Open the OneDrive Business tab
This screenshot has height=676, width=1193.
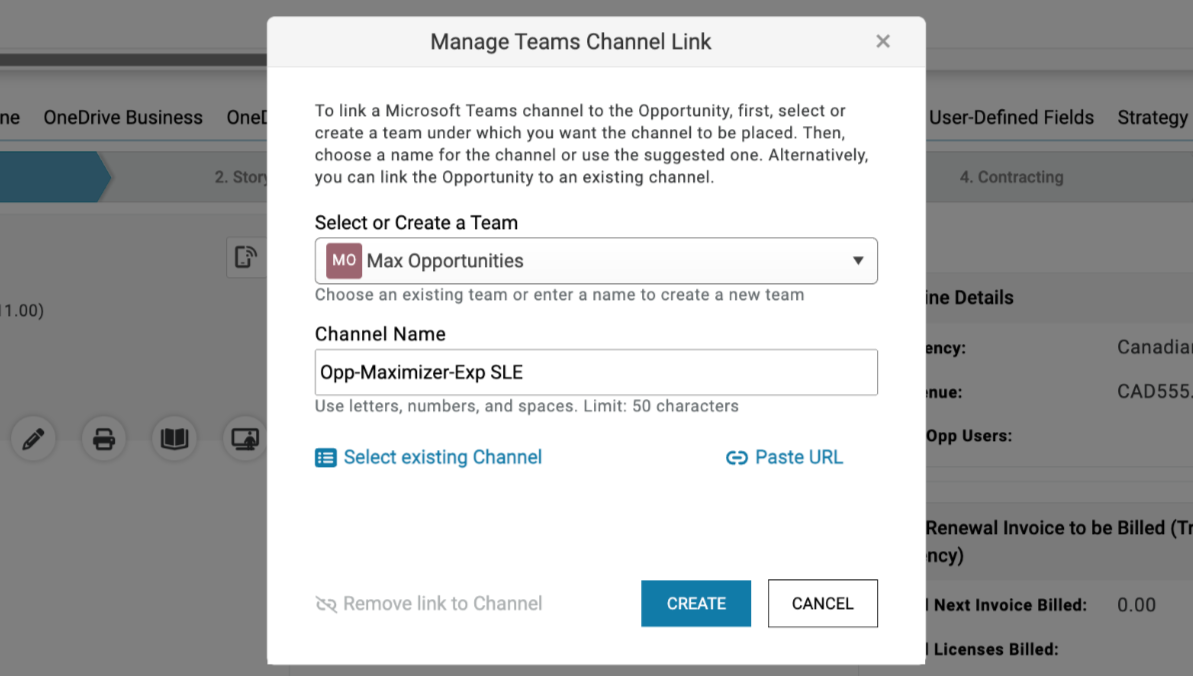point(123,117)
